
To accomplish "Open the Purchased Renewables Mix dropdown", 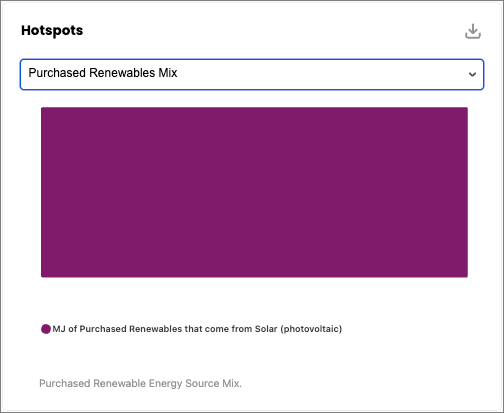I will pos(252,74).
